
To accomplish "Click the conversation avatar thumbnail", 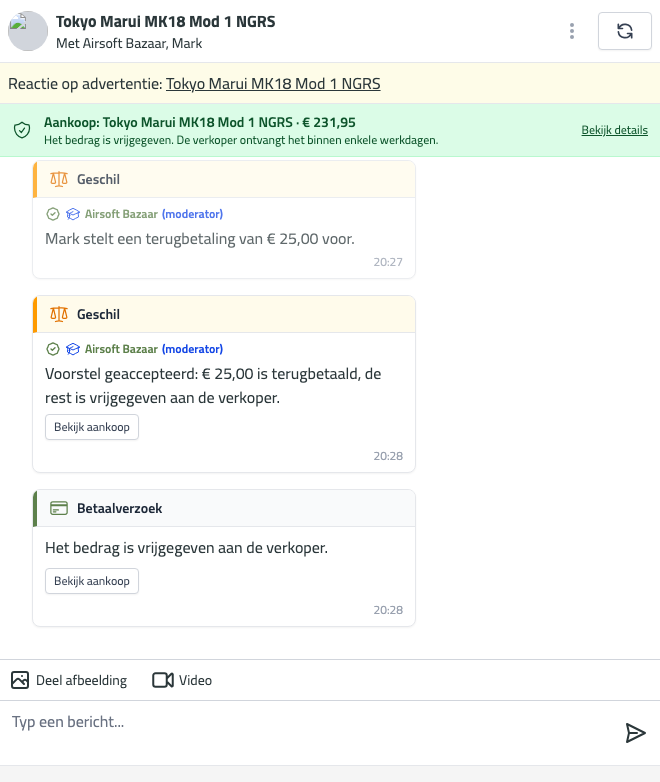I will click(27, 31).
